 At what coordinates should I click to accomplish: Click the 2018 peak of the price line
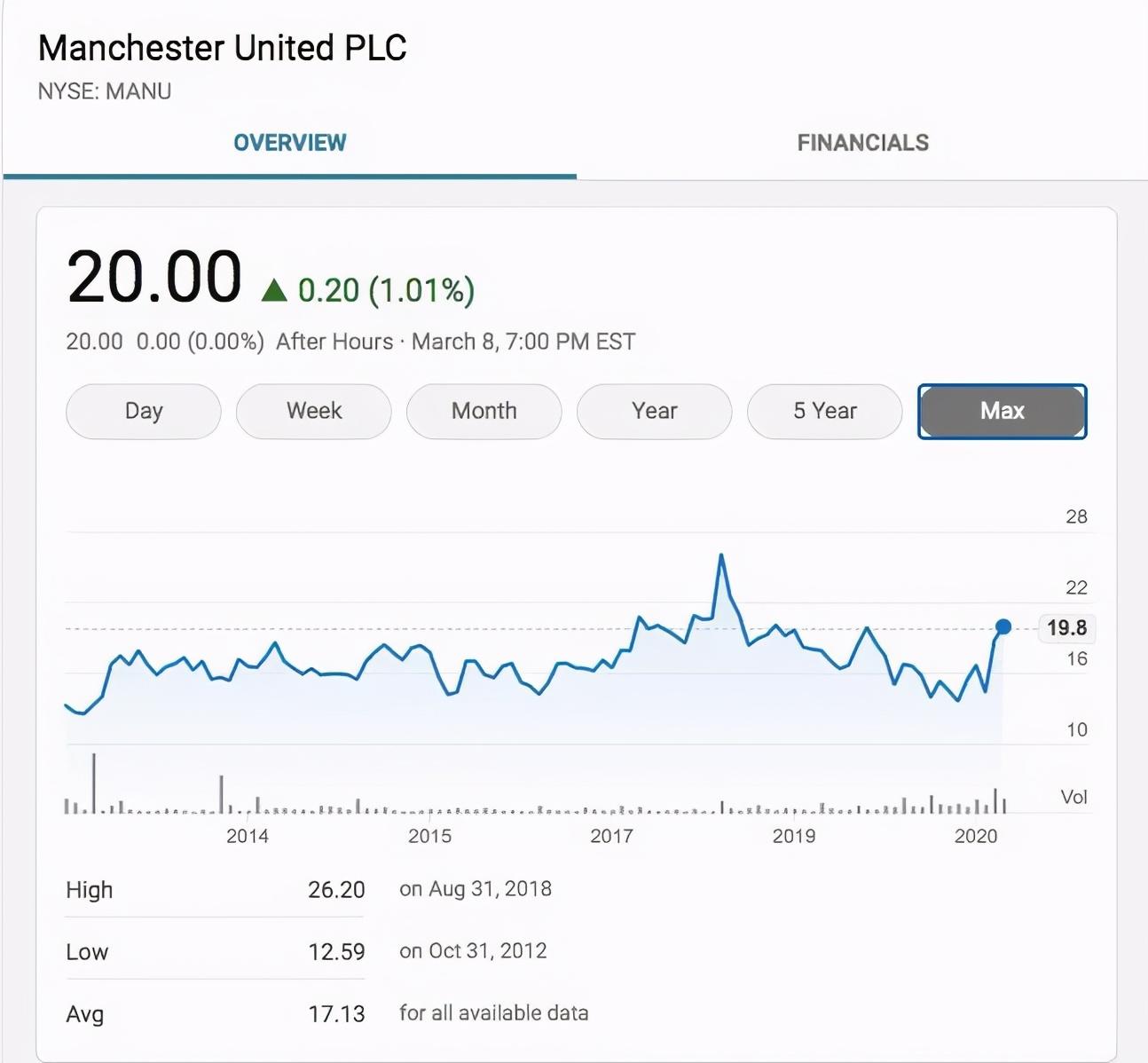coord(721,555)
